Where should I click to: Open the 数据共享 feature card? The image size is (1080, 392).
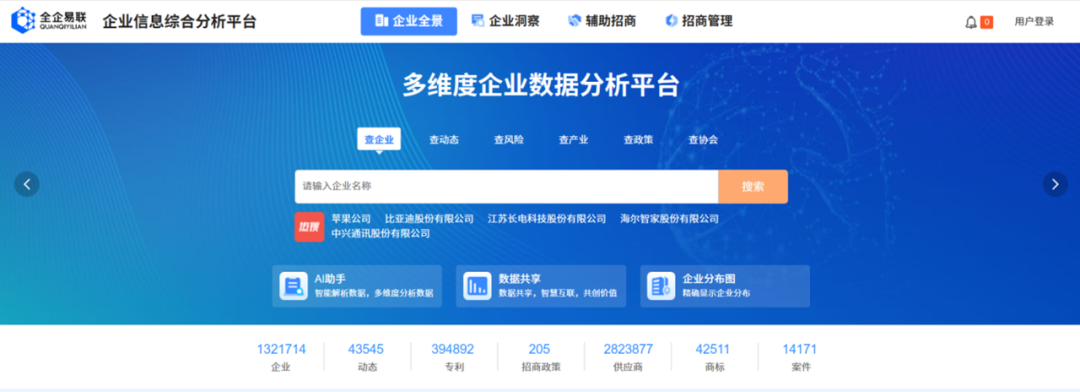pos(541,286)
